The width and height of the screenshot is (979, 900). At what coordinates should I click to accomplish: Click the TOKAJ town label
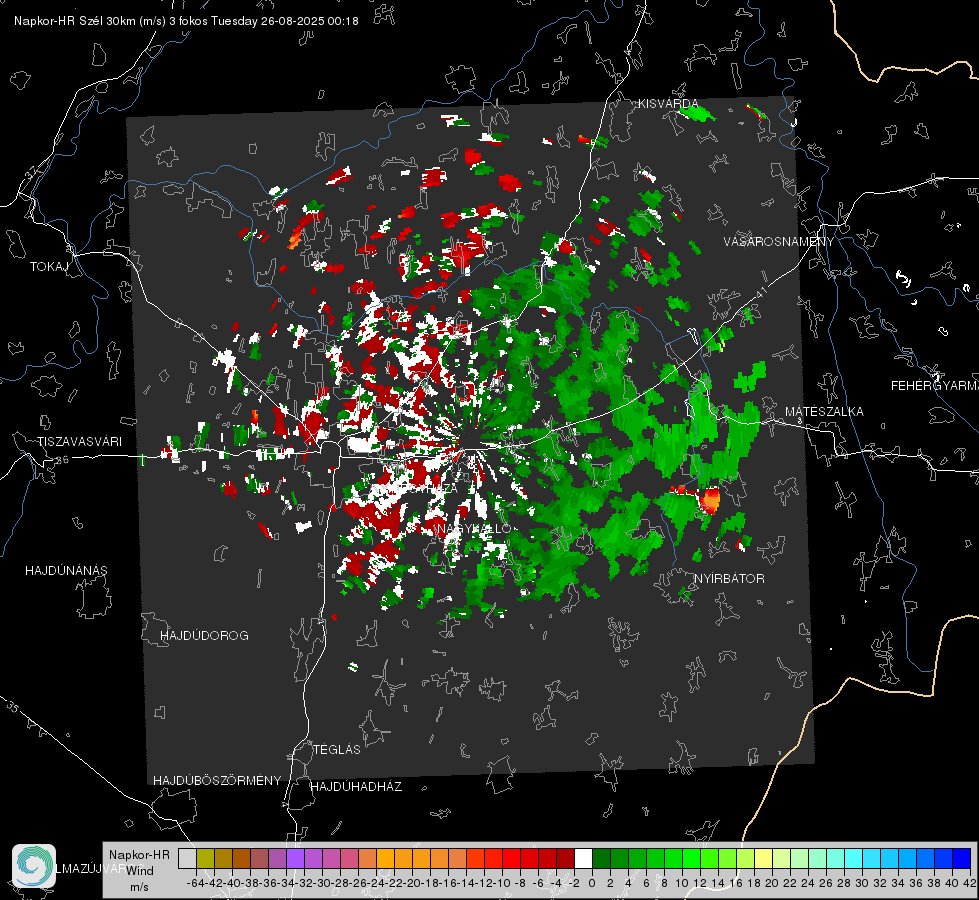pos(49,267)
